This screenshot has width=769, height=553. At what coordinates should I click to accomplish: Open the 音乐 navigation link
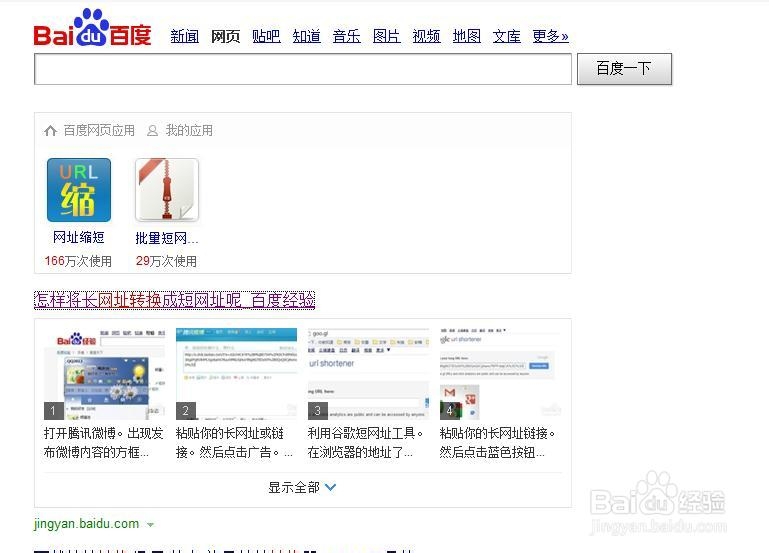tap(347, 36)
